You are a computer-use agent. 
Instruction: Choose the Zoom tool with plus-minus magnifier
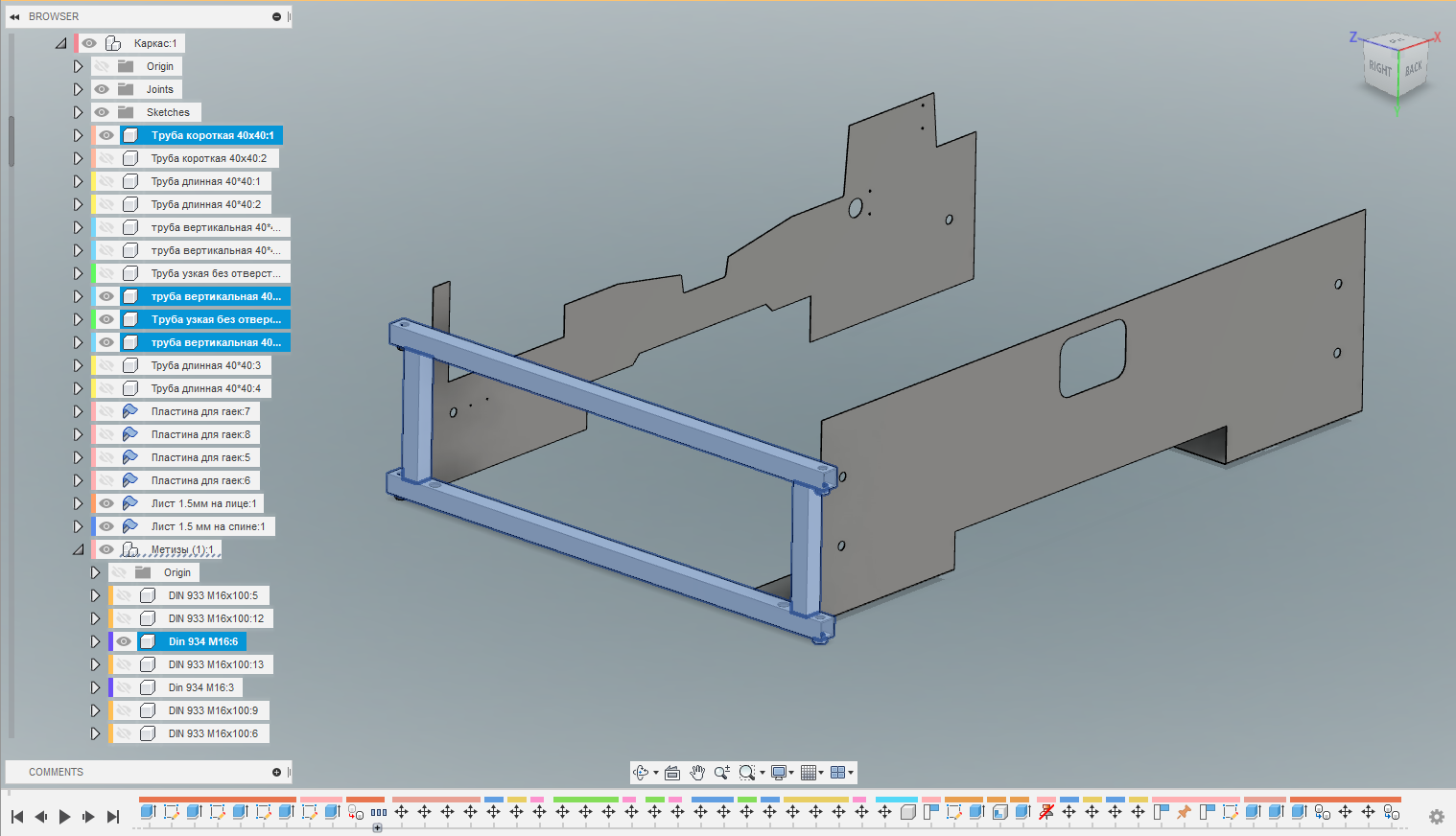[x=721, y=773]
